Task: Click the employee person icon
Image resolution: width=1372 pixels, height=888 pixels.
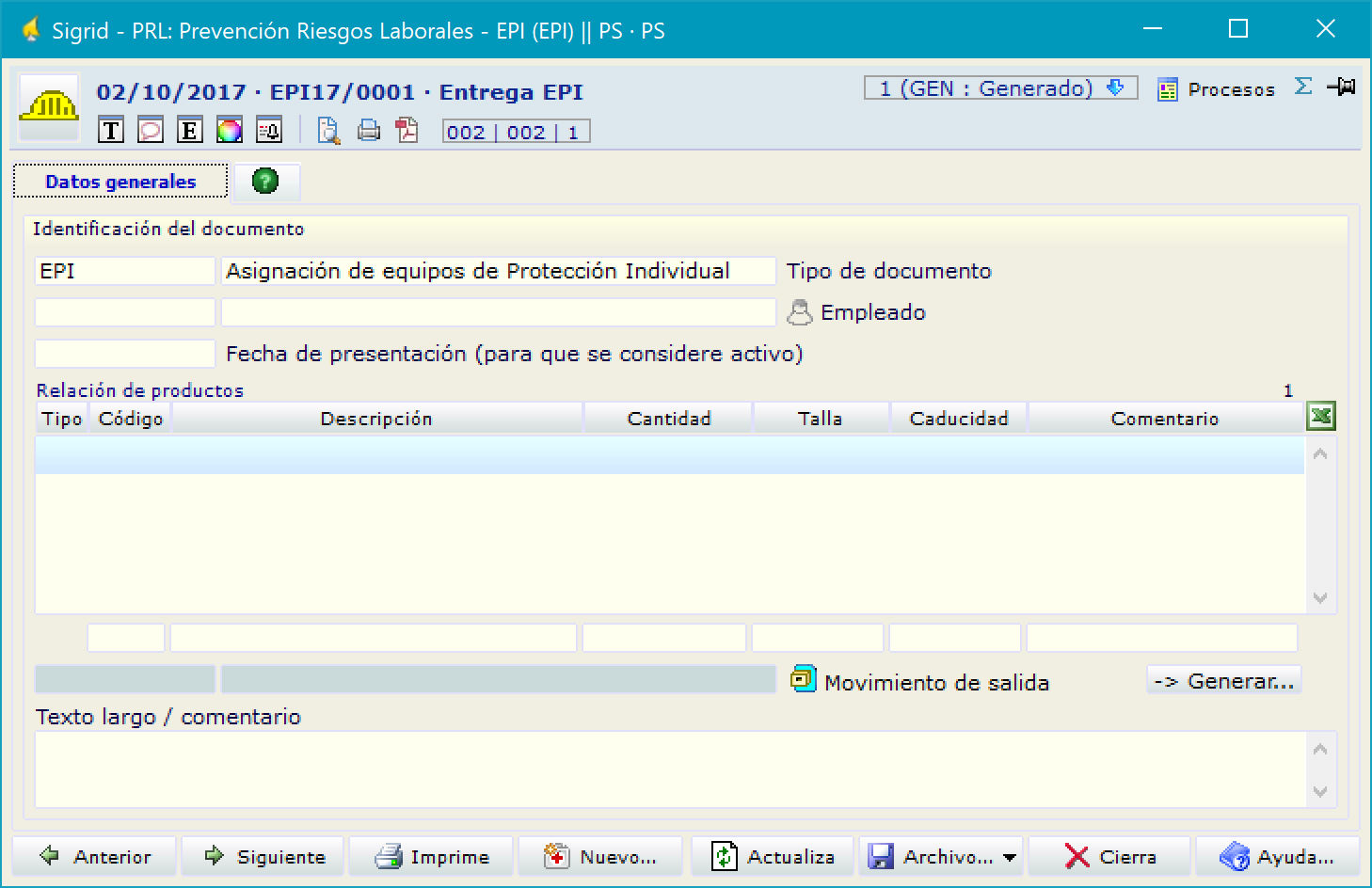Action: 799,312
